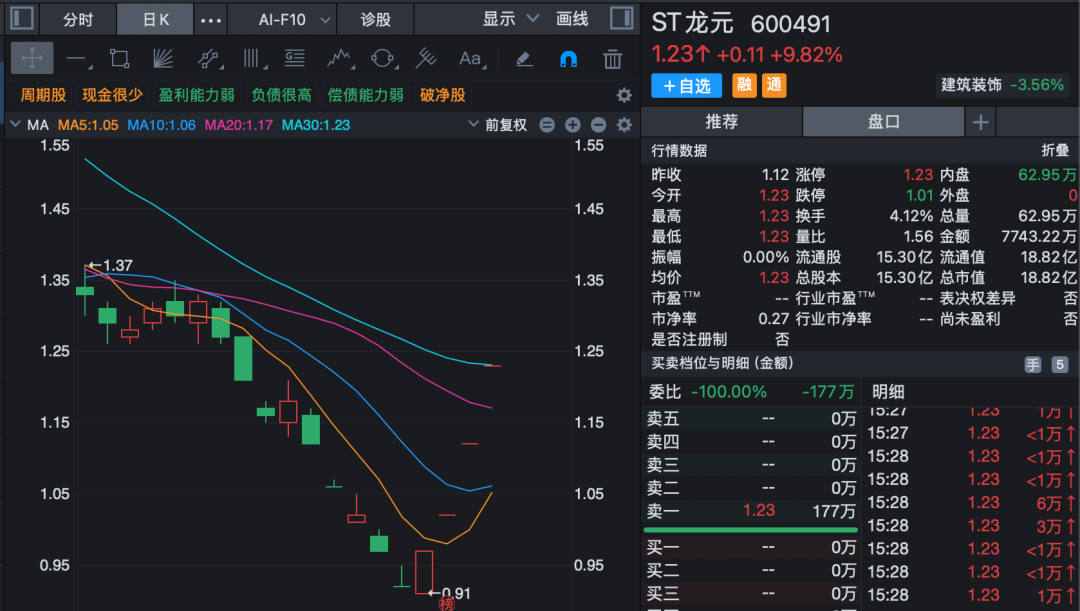Click the 负债很高 tag
The width and height of the screenshot is (1080, 611).
281,95
